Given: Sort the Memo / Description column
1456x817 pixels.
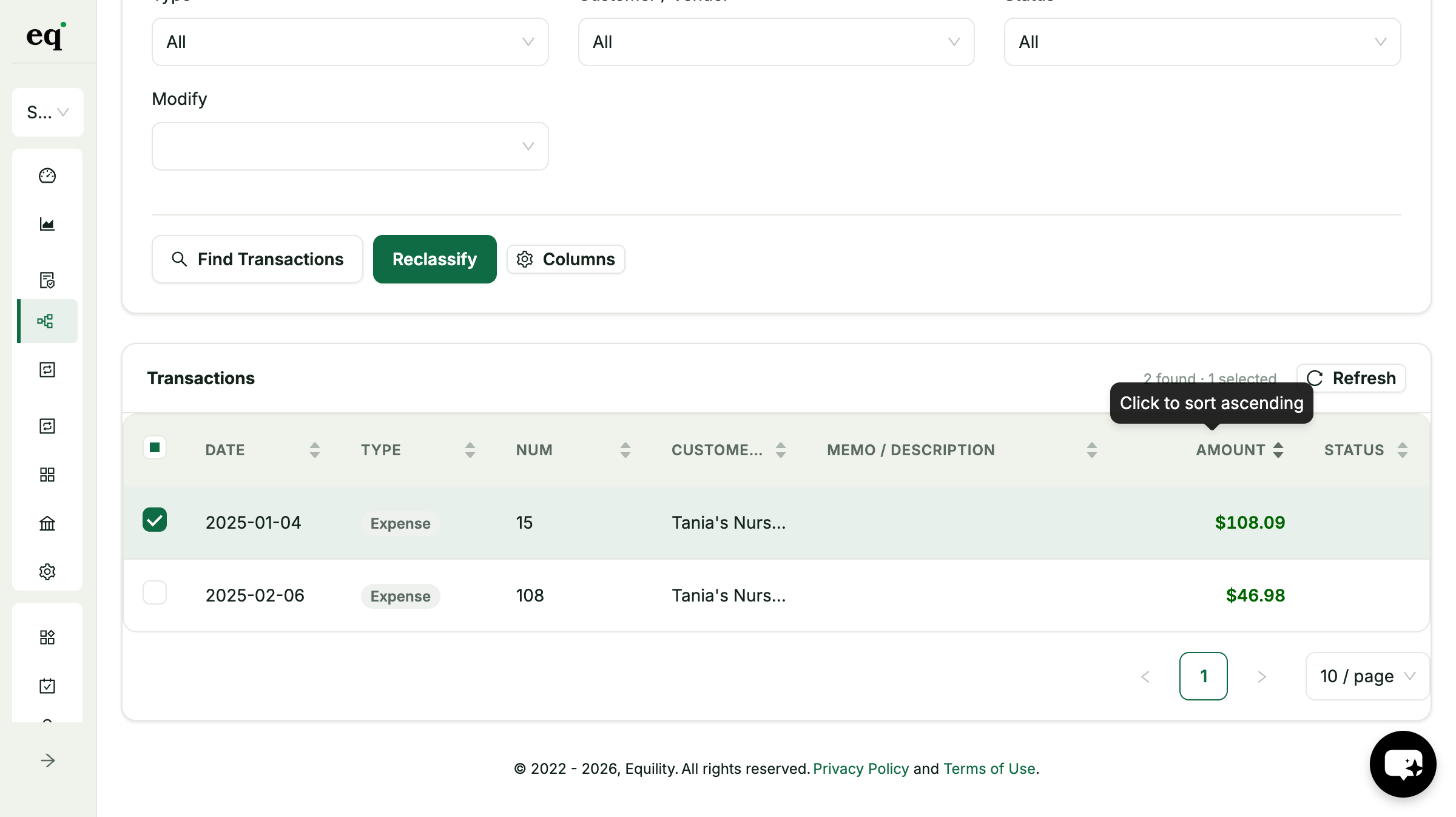Looking at the screenshot, I should pos(1092,450).
